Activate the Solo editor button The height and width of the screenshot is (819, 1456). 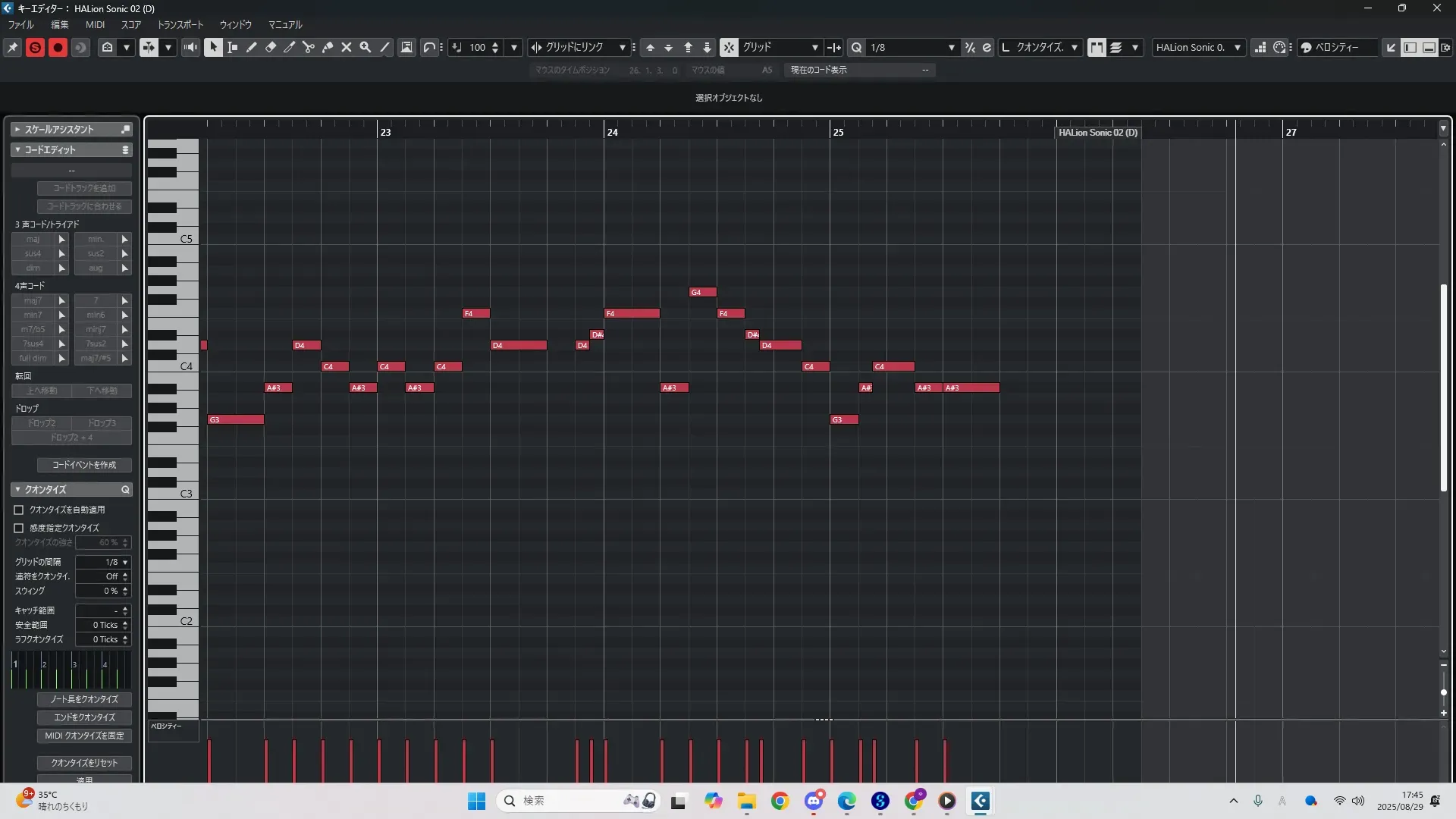(35, 47)
